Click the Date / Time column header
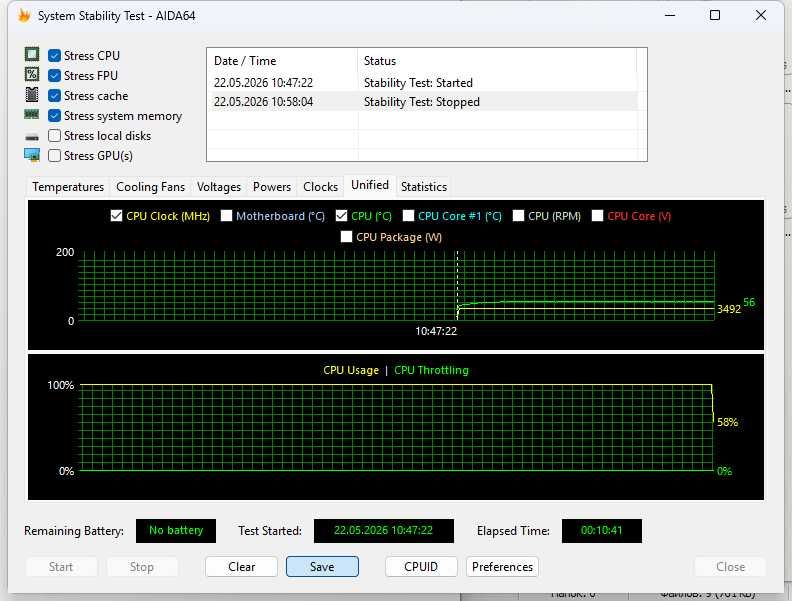The height and width of the screenshot is (601, 792). [282, 61]
